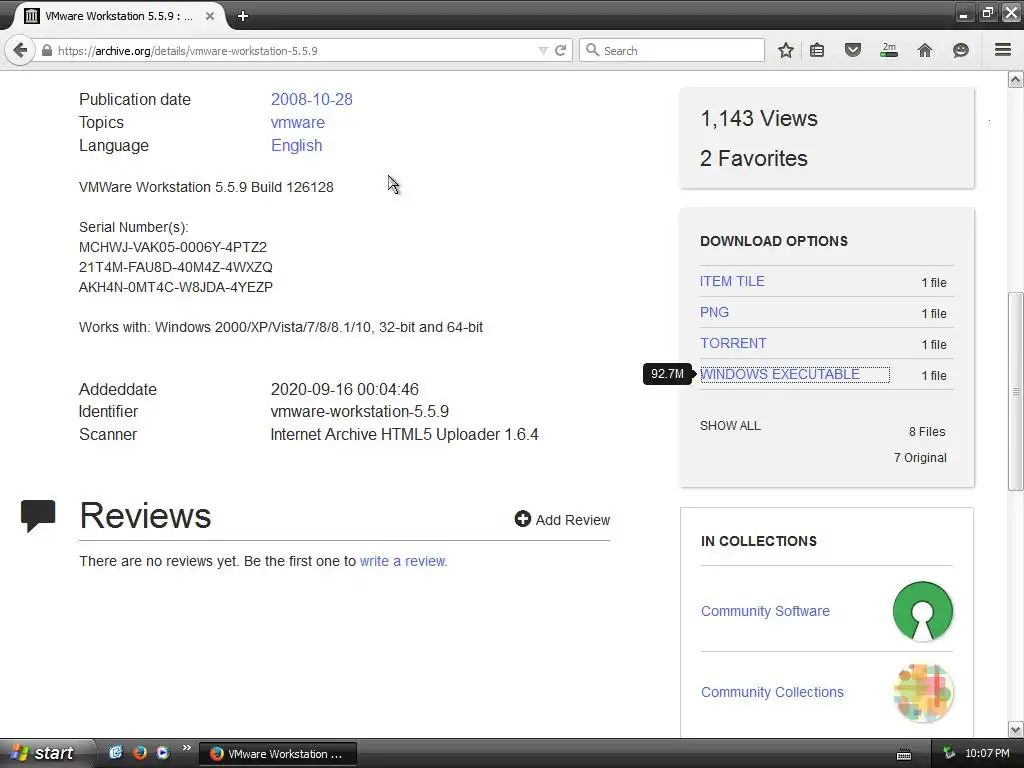Open a new tab with the plus button

click(243, 16)
